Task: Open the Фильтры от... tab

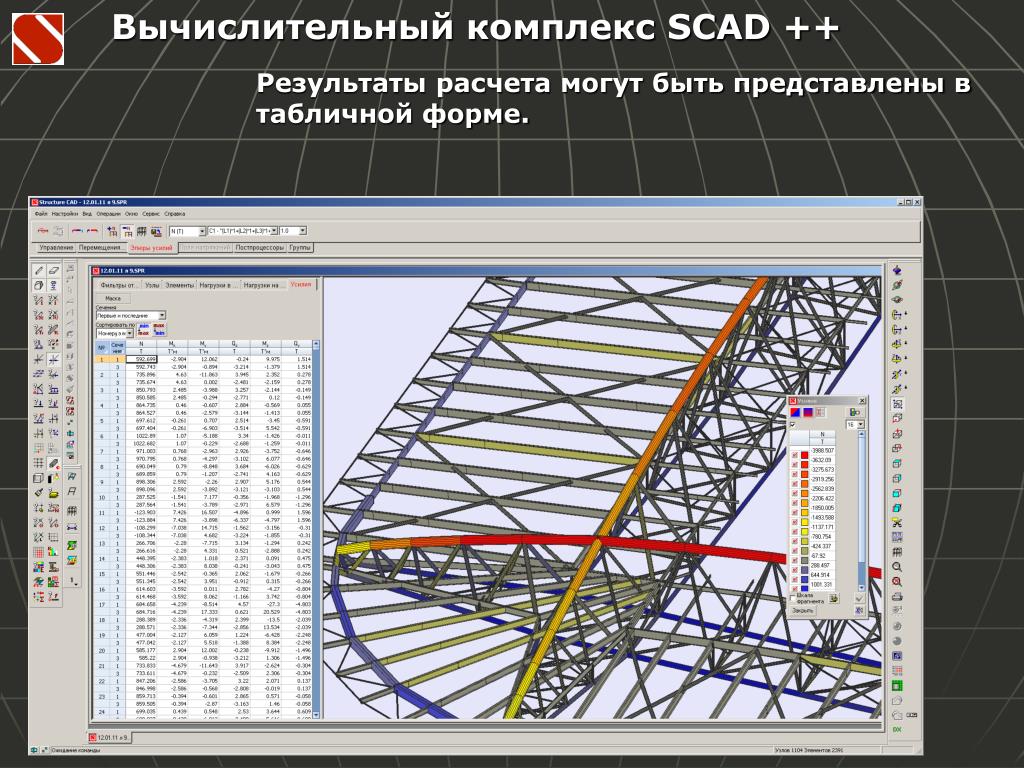Action: pyautogui.click(x=120, y=285)
